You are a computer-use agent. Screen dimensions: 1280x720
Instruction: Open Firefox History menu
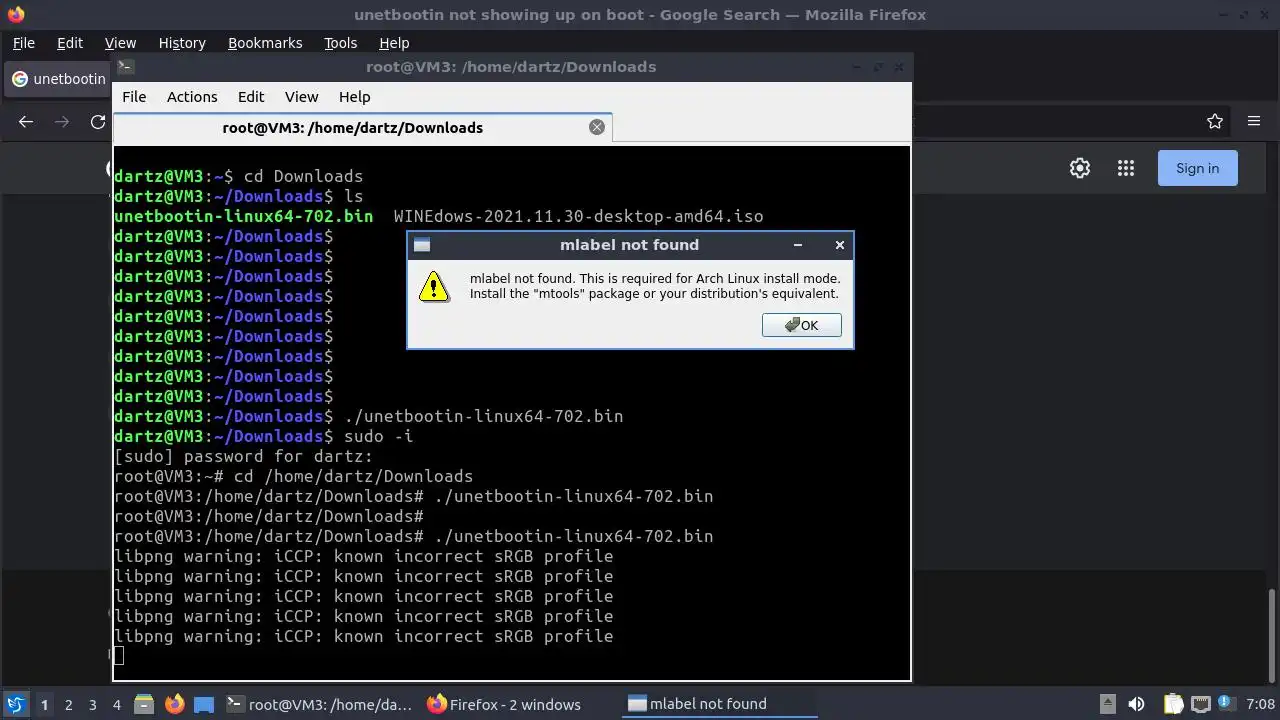(x=182, y=43)
